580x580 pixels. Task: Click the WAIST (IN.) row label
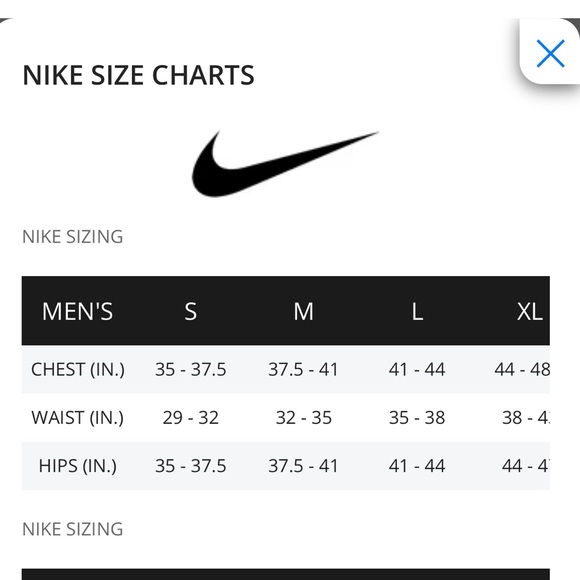[x=78, y=418]
